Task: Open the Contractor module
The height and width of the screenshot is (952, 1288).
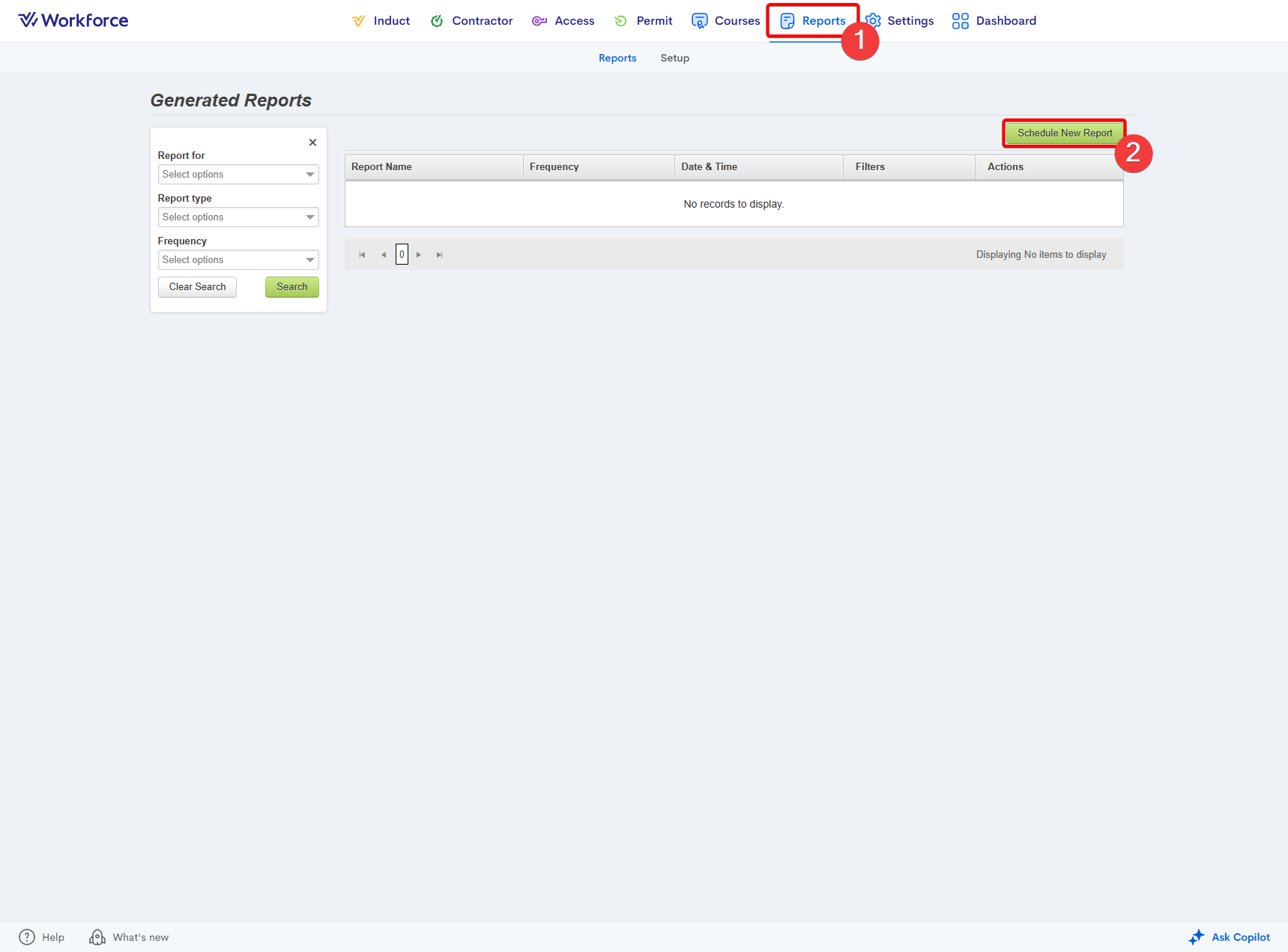Action: tap(471, 21)
